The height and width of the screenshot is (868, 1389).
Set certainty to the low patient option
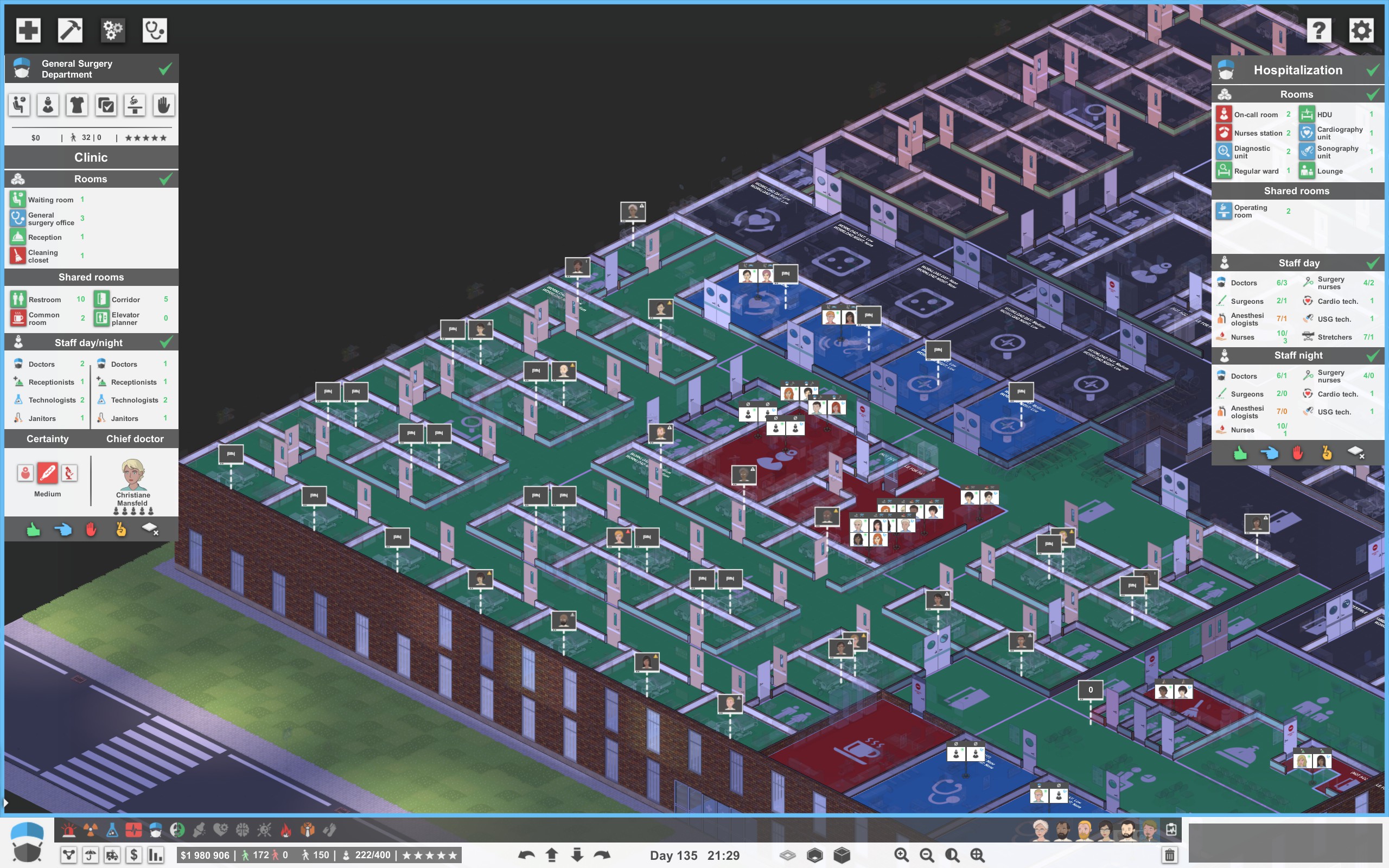pyautogui.click(x=26, y=473)
